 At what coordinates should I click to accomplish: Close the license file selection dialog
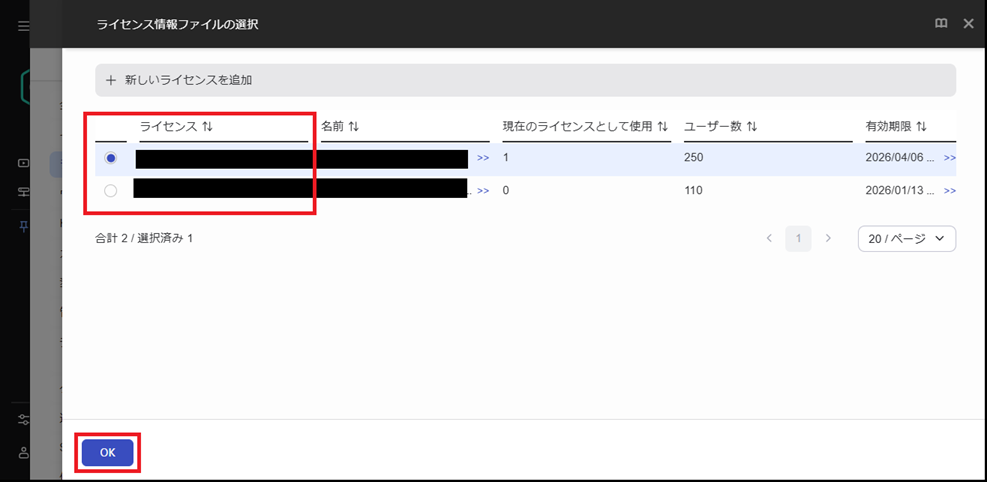coord(969,23)
